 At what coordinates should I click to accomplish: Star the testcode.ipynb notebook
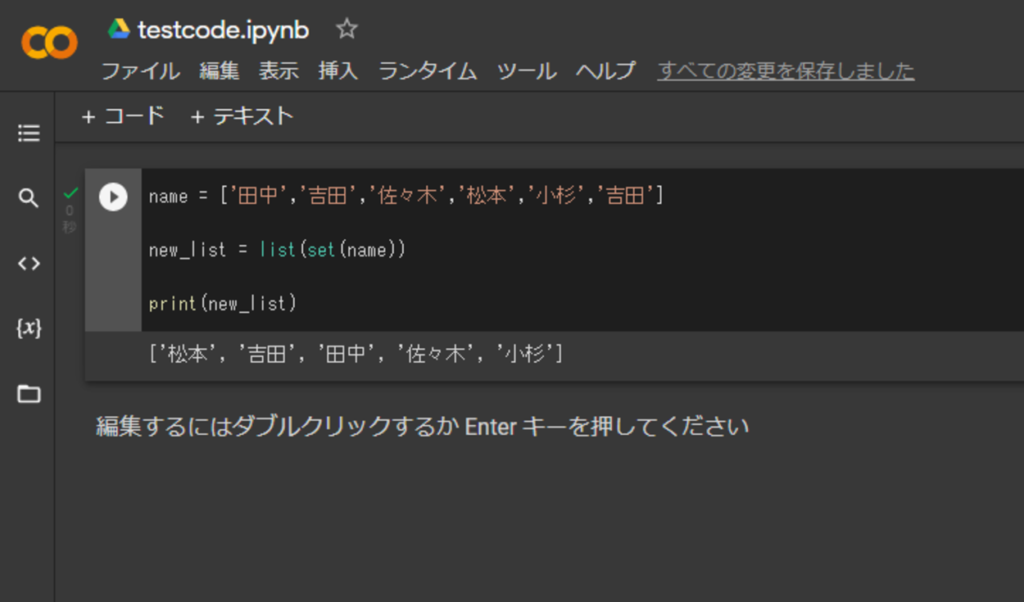click(x=347, y=29)
